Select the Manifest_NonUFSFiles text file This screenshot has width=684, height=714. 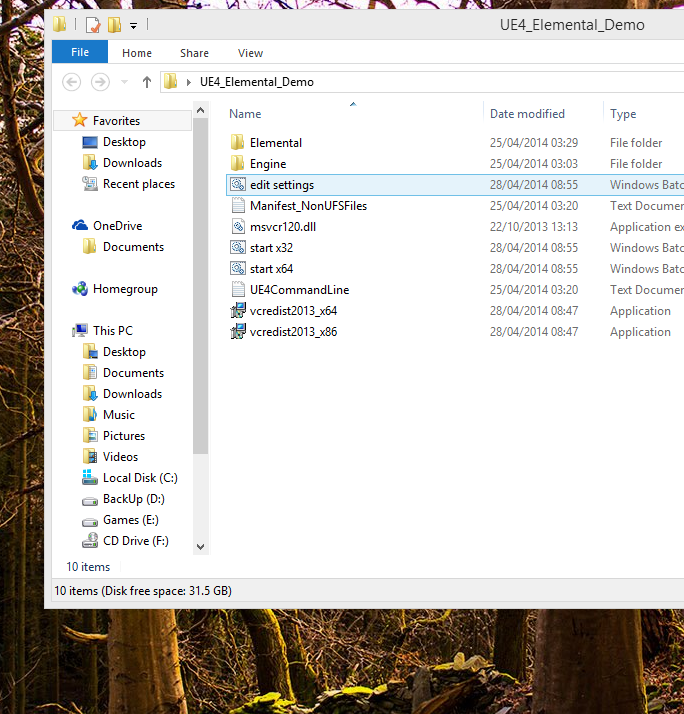pos(308,206)
